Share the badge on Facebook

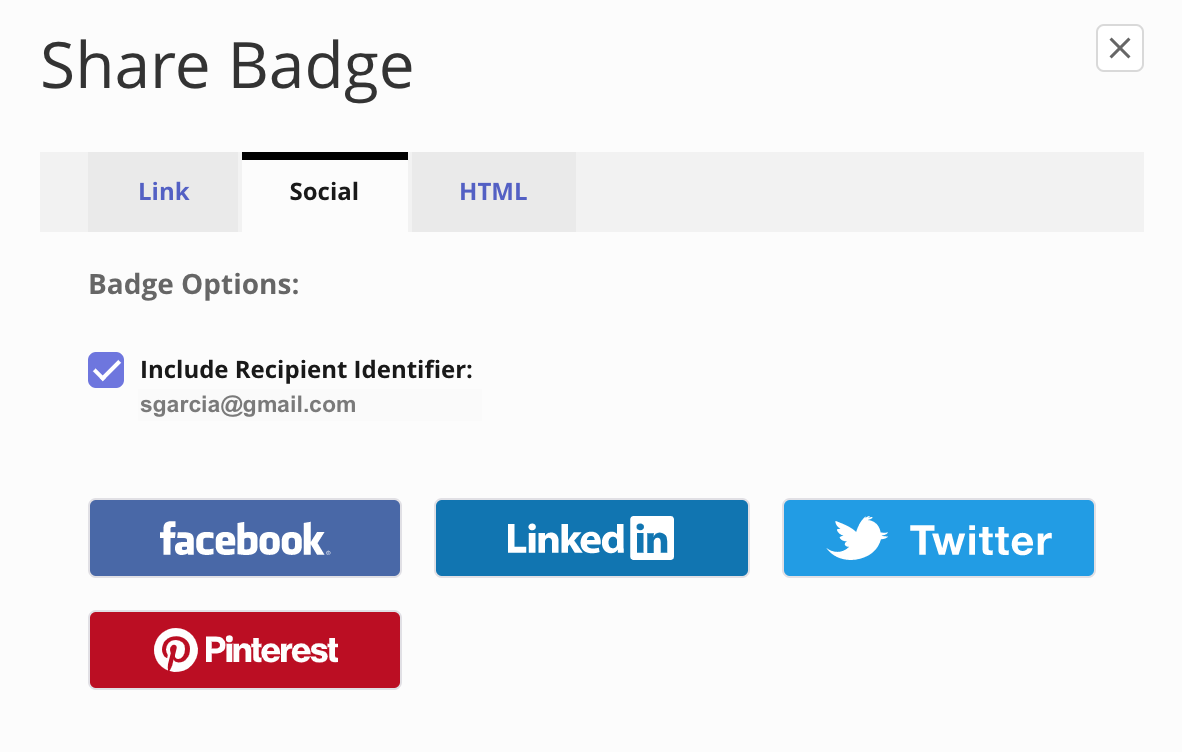click(x=245, y=539)
